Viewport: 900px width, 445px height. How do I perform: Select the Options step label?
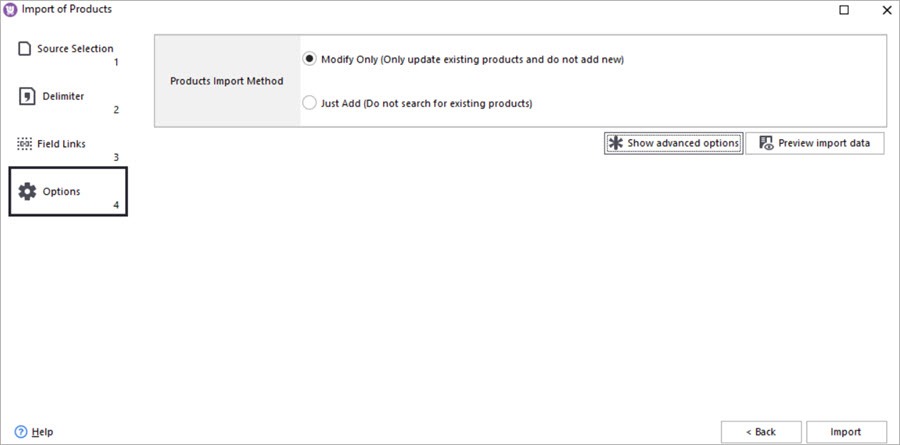click(x=61, y=191)
